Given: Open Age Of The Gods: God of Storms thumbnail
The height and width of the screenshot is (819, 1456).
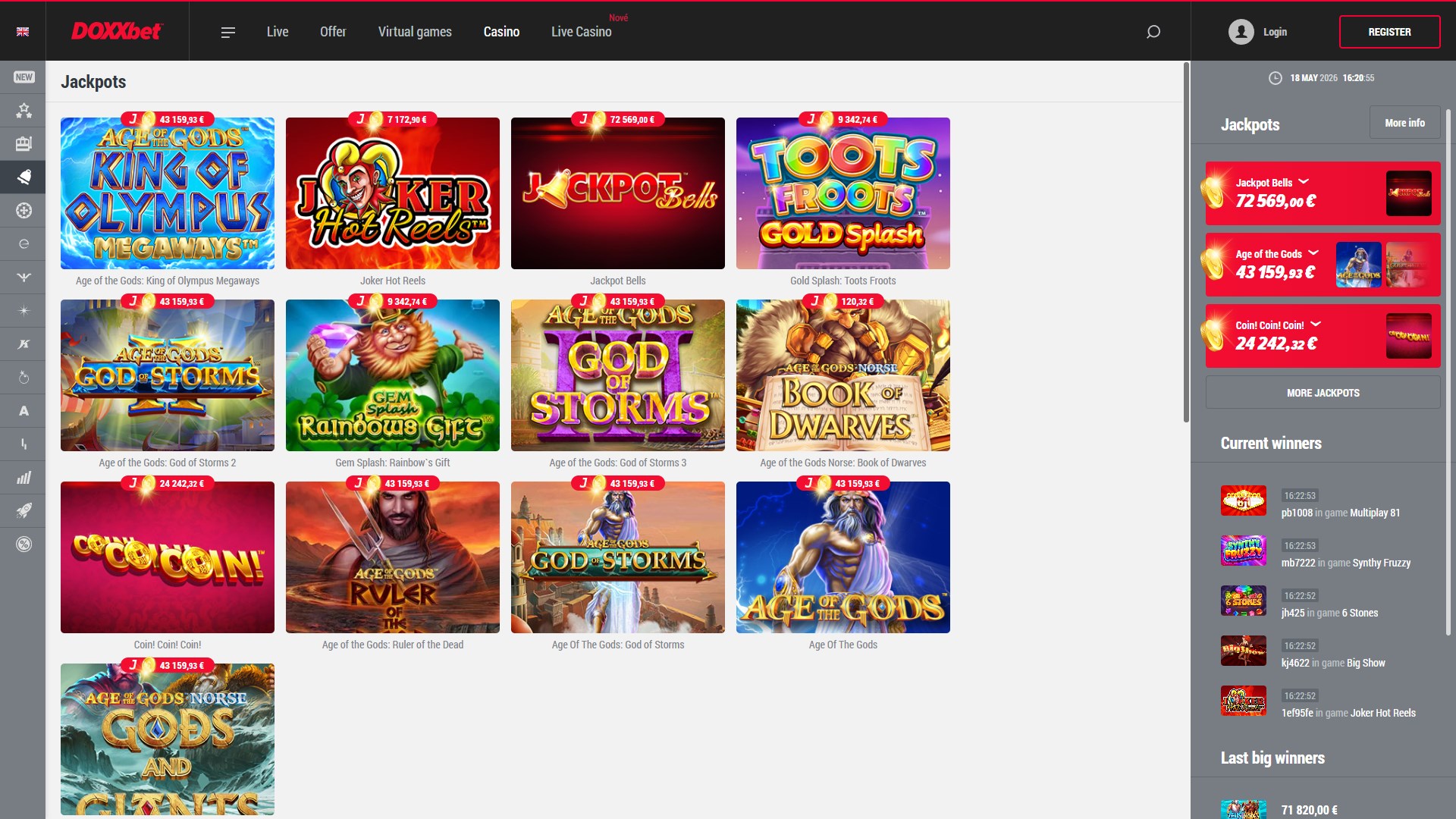Looking at the screenshot, I should (x=618, y=557).
